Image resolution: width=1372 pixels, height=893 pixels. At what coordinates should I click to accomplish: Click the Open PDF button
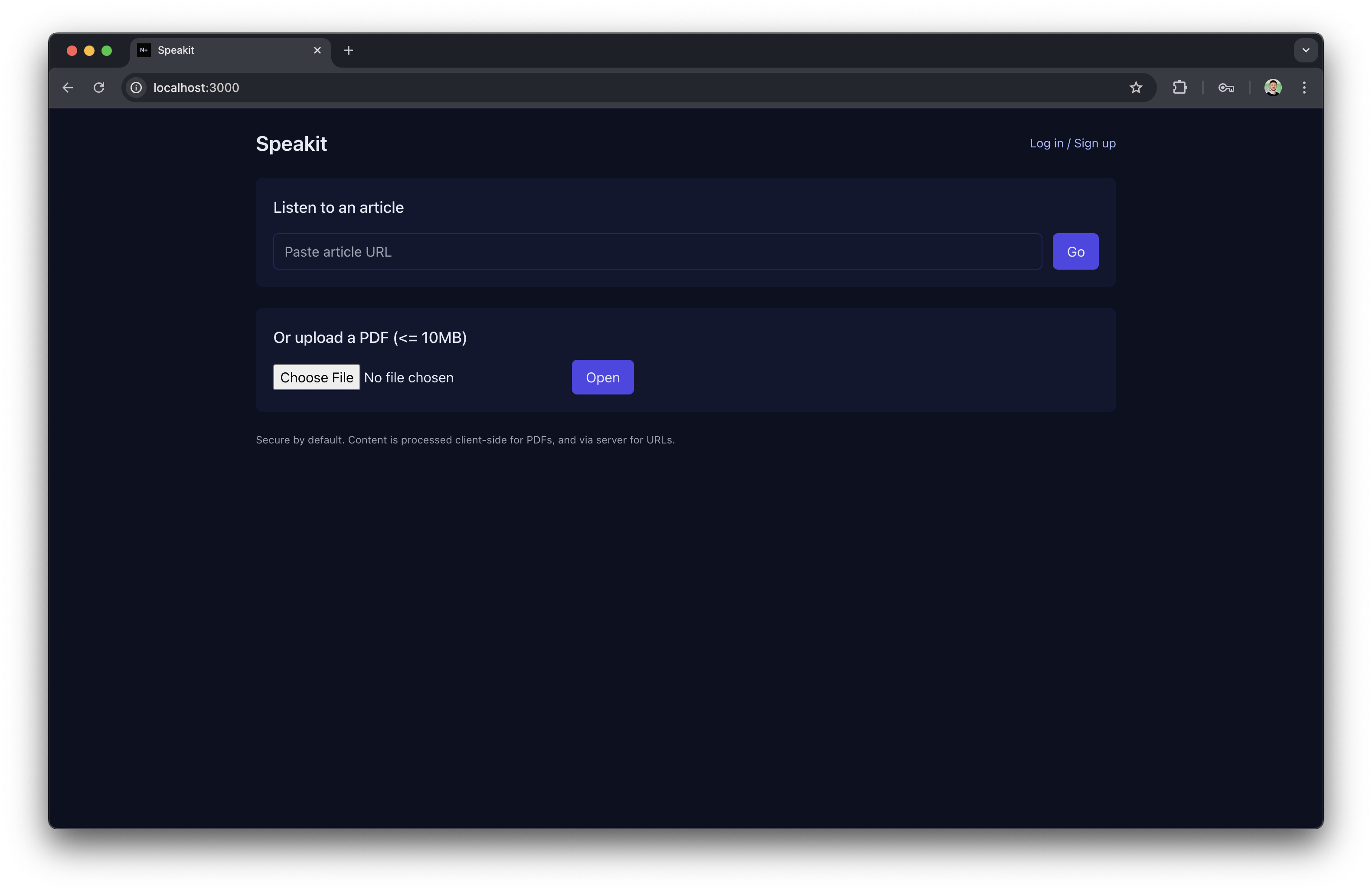click(602, 378)
